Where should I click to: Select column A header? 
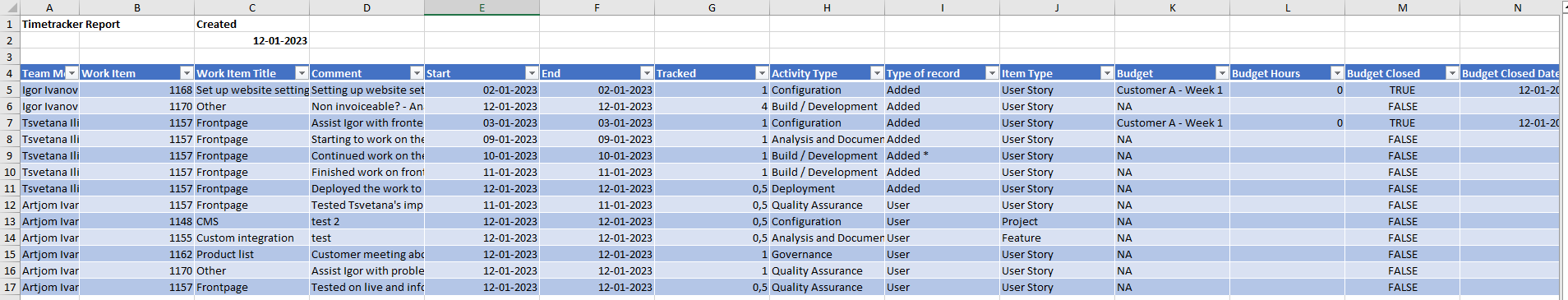pyautogui.click(x=49, y=7)
